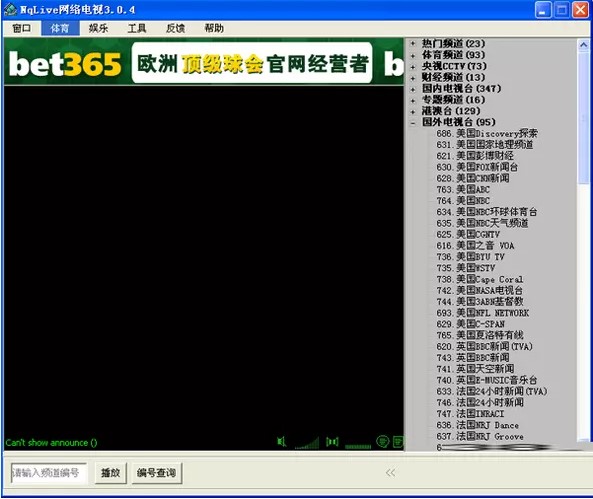The height and width of the screenshot is (499, 593).
Task: Click the channel list scrollbar thumb
Action: (x=584, y=118)
